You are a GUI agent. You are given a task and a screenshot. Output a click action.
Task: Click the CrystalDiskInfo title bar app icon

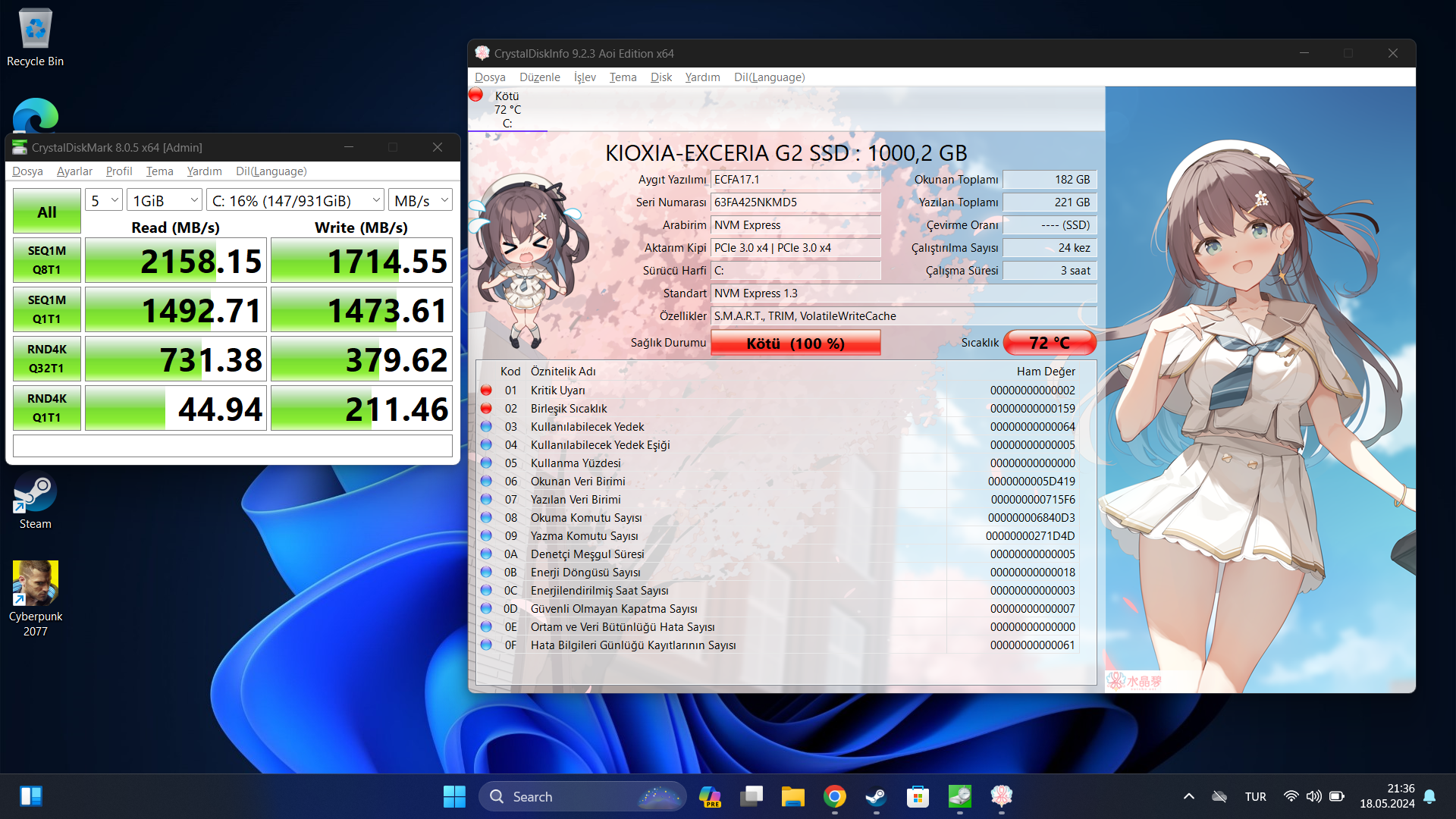point(482,53)
